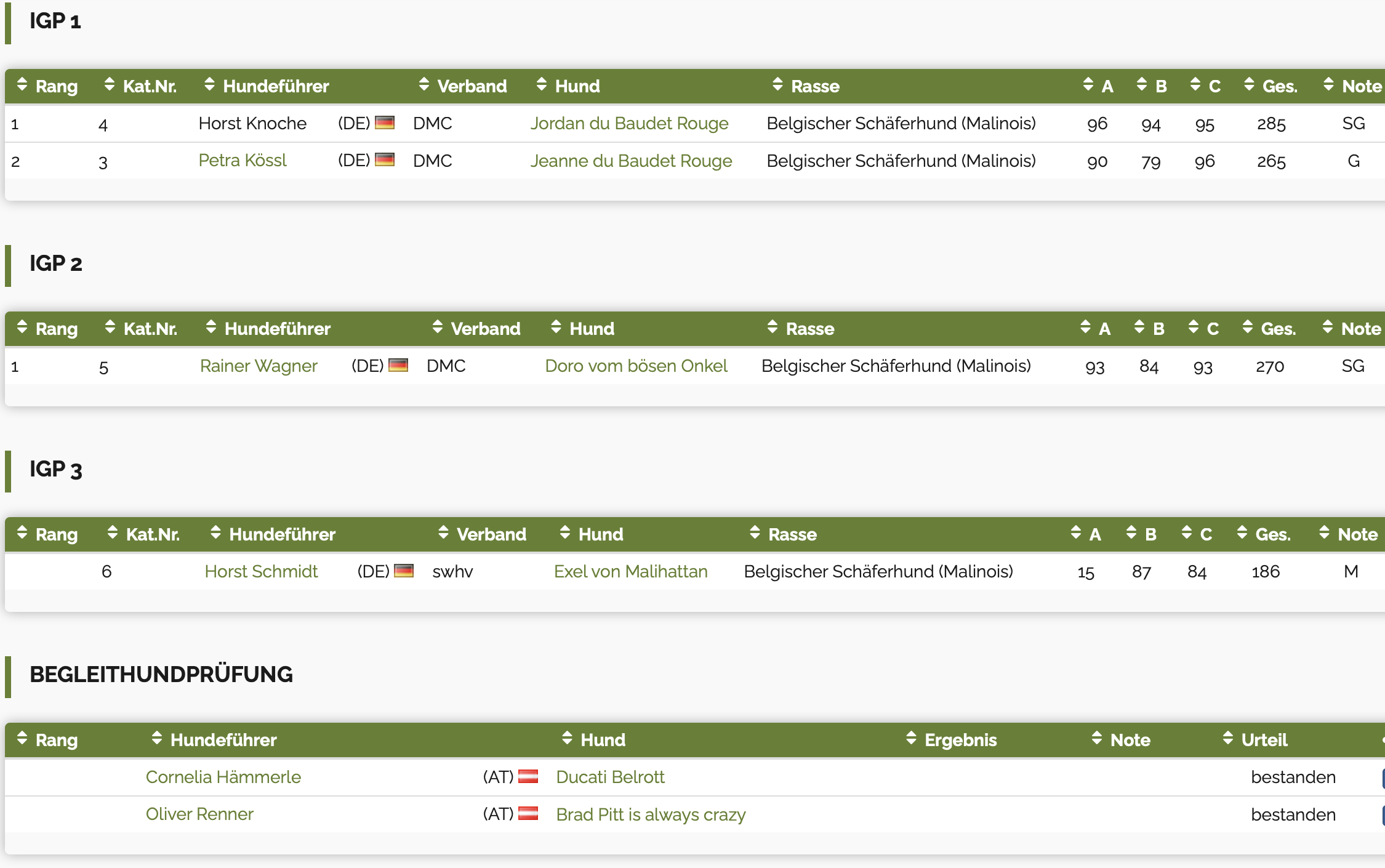Image resolution: width=1385 pixels, height=868 pixels.
Task: Sort IGP 3 table by Hund
Action: pos(592,534)
